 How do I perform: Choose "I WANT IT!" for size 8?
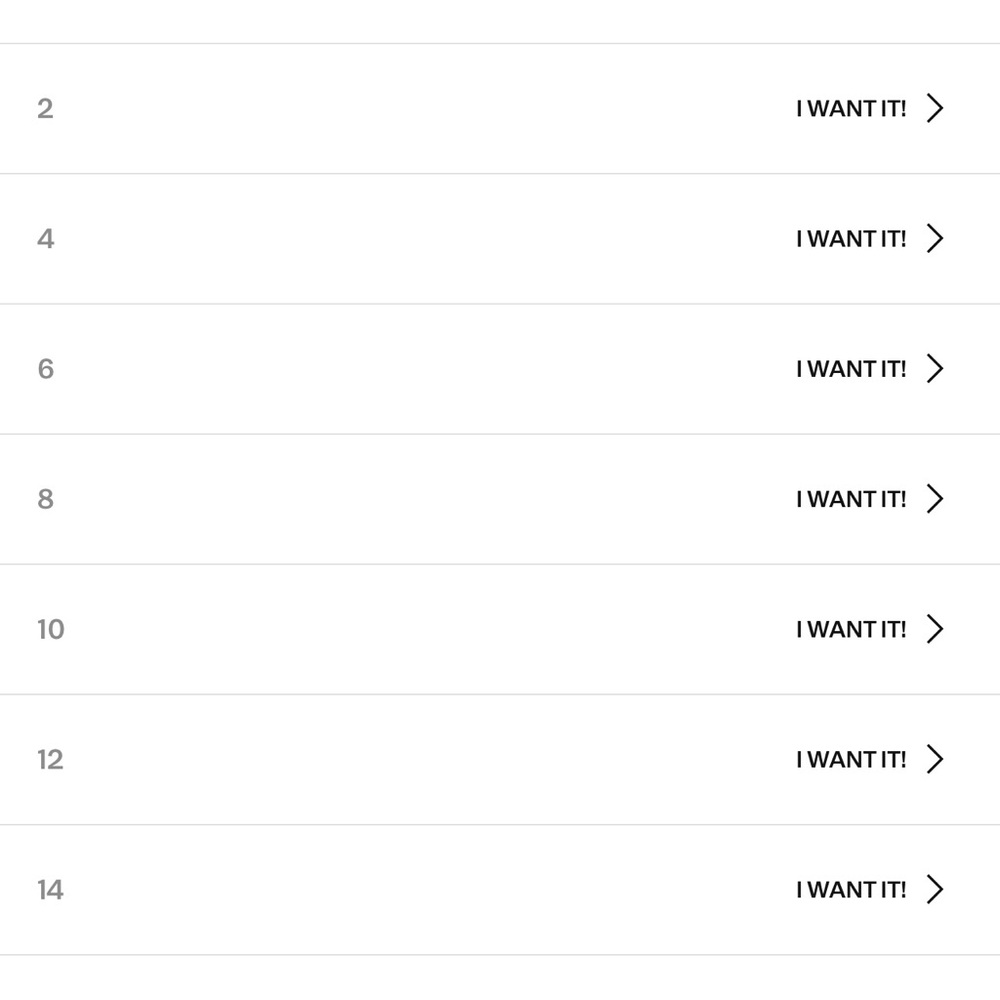(x=851, y=499)
